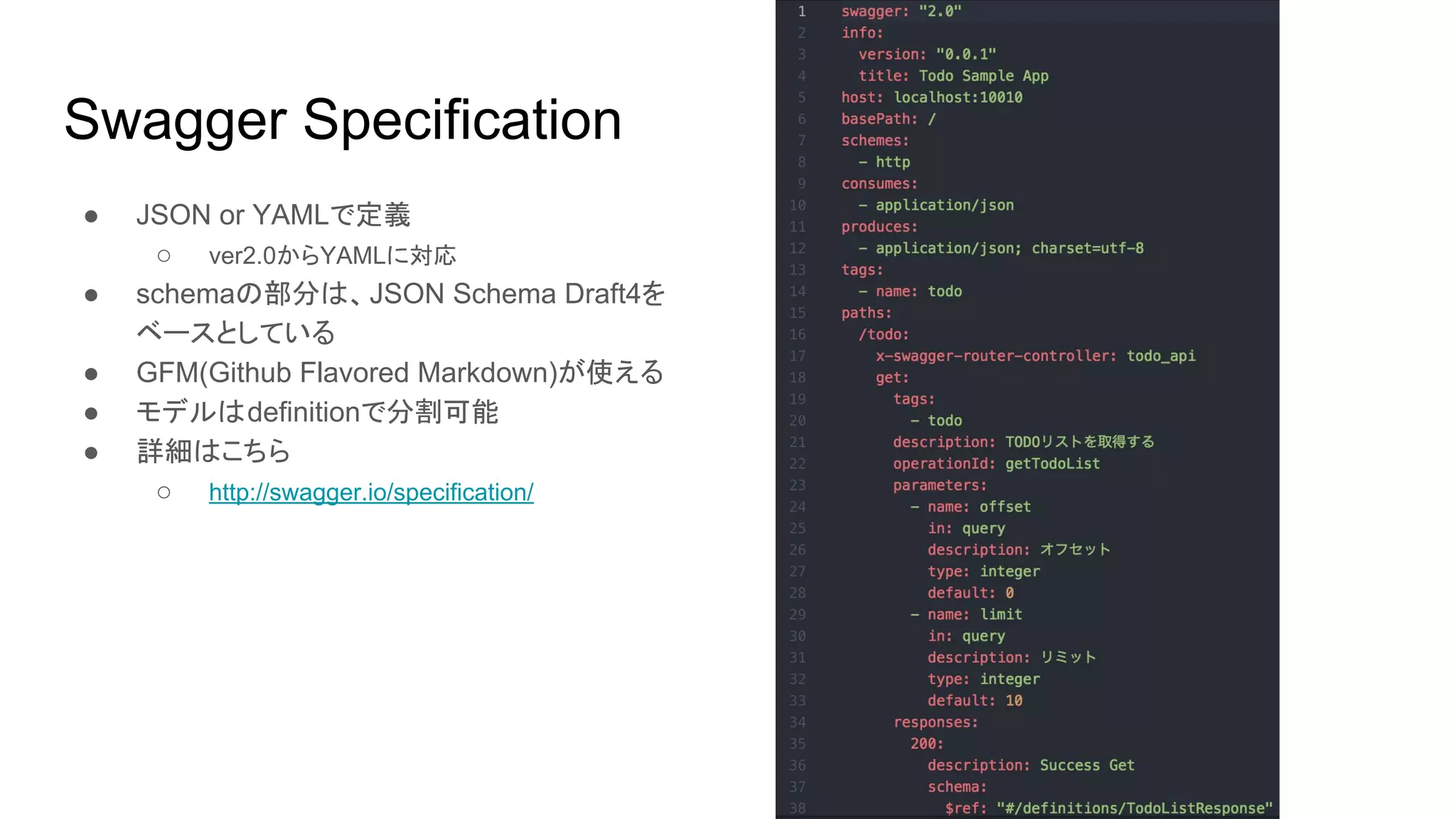Click the 'produces:' key in code
This screenshot has height=819, width=1456.
coord(879,227)
